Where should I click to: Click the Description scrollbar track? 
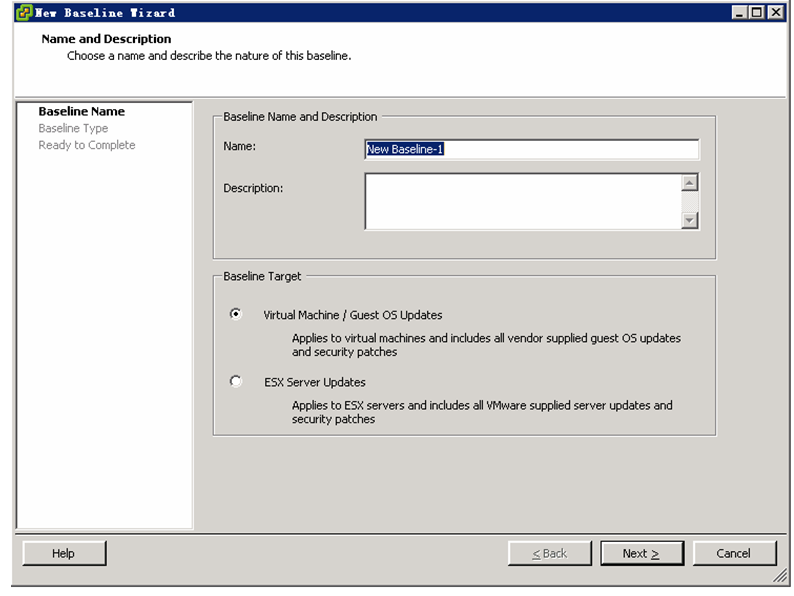(689, 201)
